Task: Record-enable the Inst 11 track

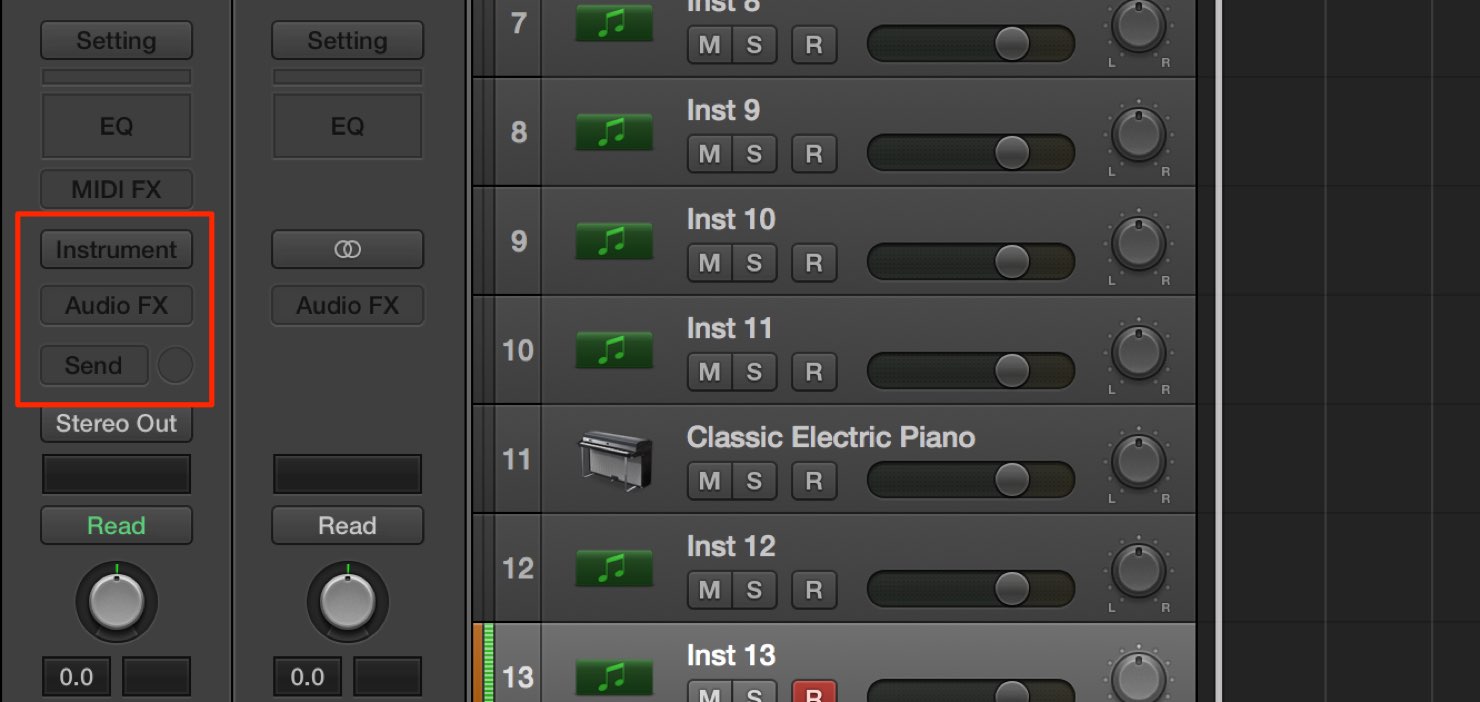Action: coord(814,372)
